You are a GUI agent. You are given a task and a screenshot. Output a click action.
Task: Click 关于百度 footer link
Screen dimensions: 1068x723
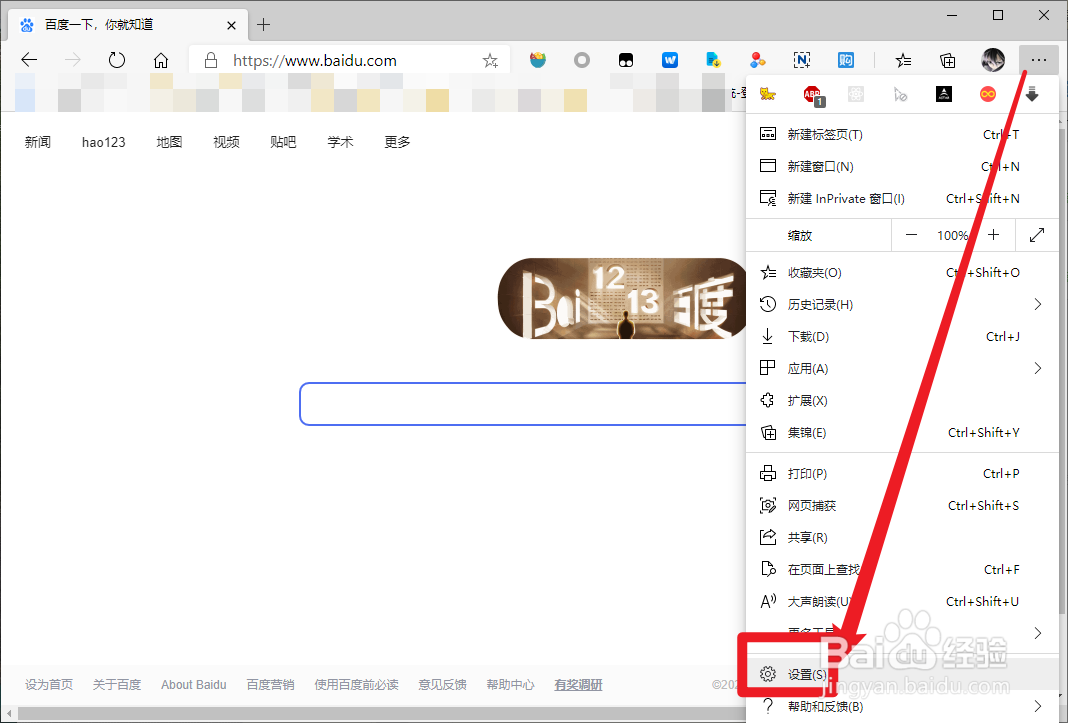click(116, 685)
